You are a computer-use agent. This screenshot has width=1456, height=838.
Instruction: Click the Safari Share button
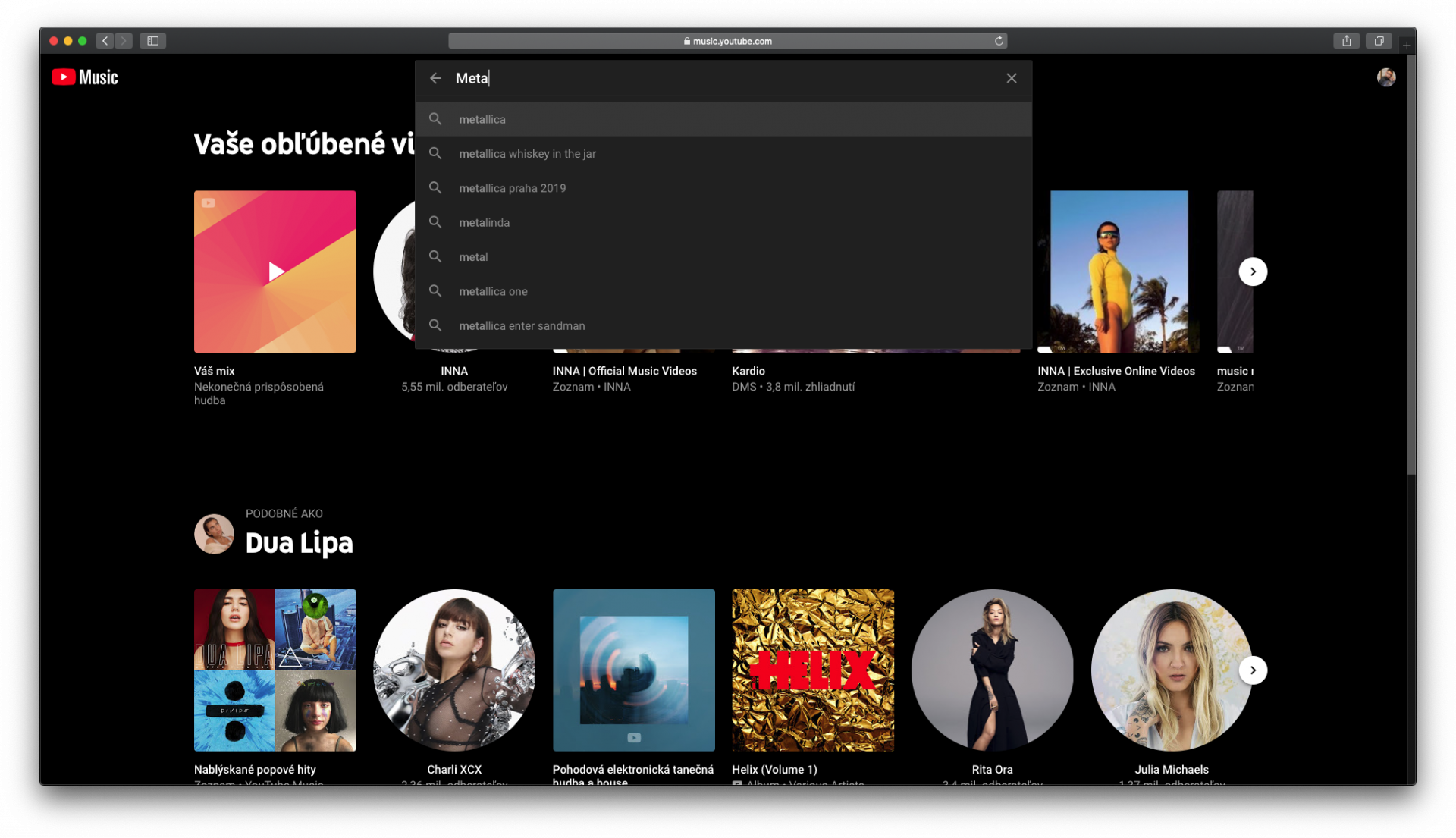pos(1347,41)
